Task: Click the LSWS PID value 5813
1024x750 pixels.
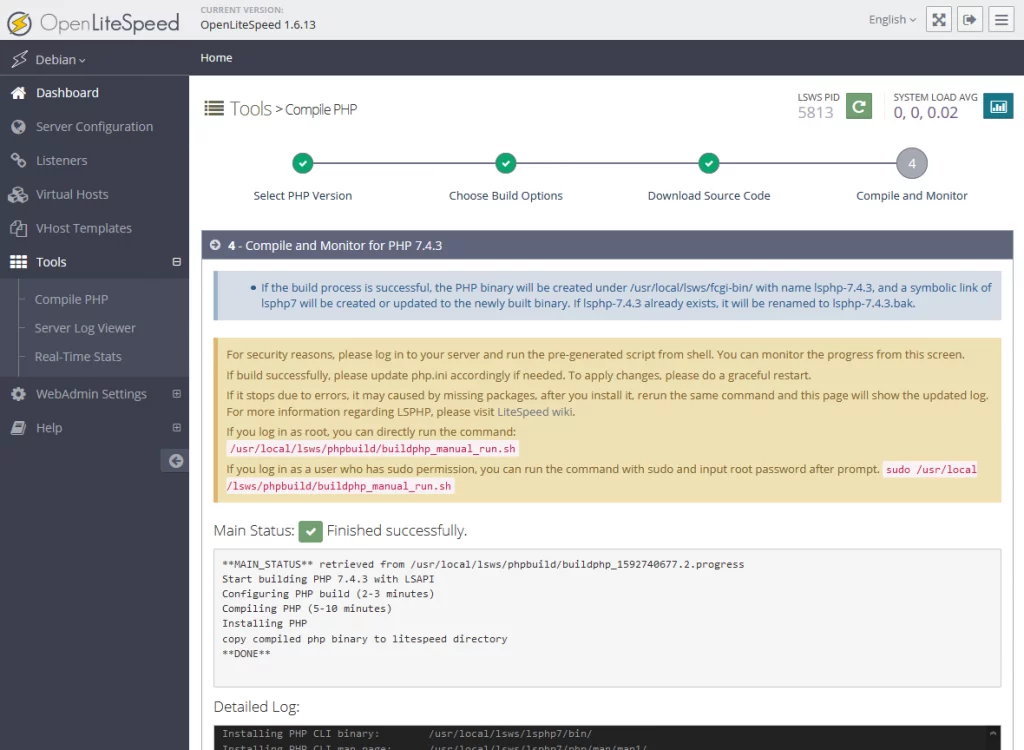Action: click(x=815, y=112)
